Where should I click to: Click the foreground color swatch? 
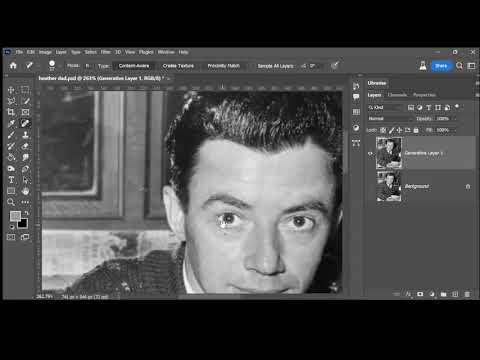pyautogui.click(x=15, y=216)
